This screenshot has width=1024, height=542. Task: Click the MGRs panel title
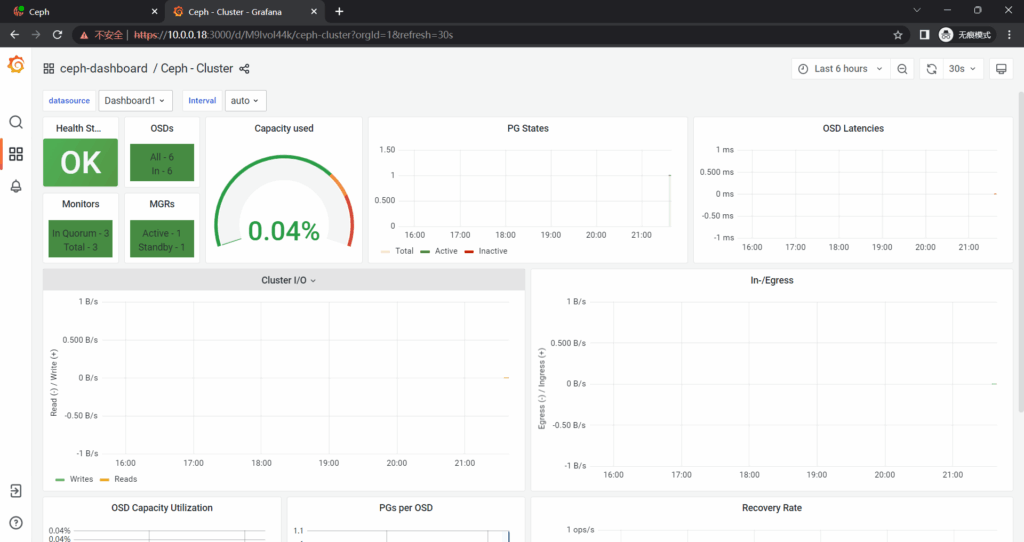pos(162,204)
